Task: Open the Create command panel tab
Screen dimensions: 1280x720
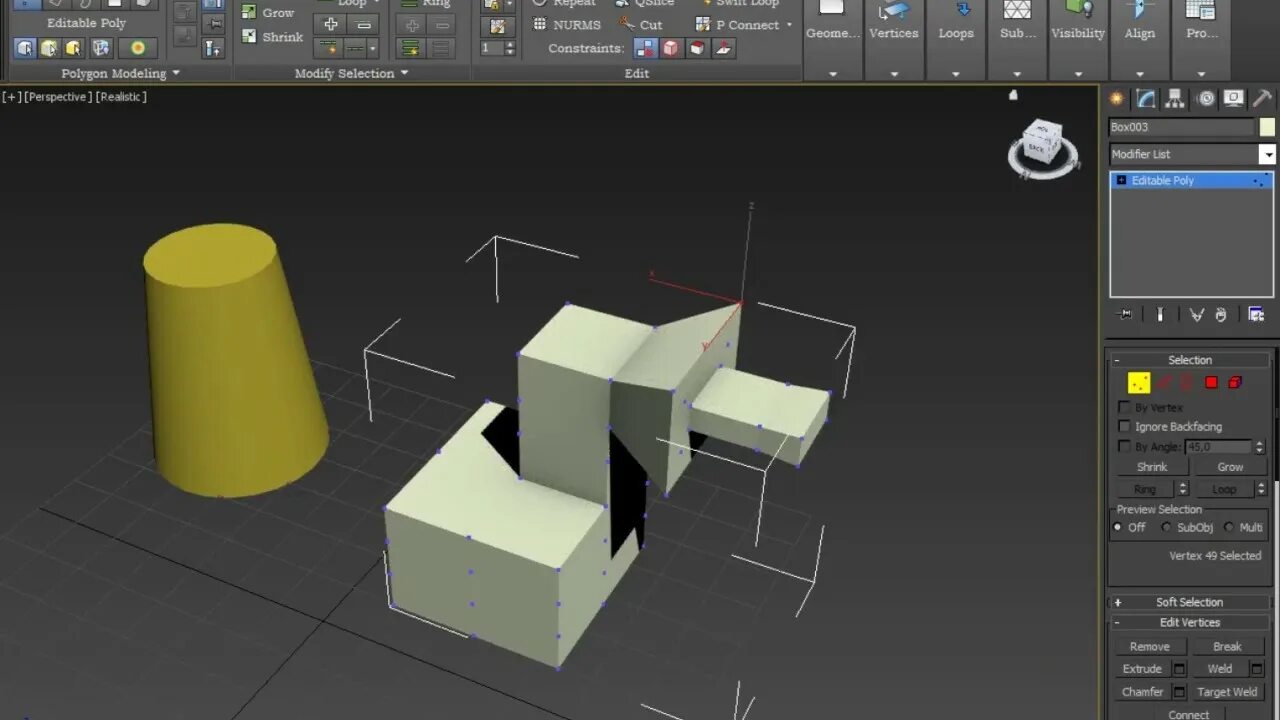Action: click(x=1117, y=98)
